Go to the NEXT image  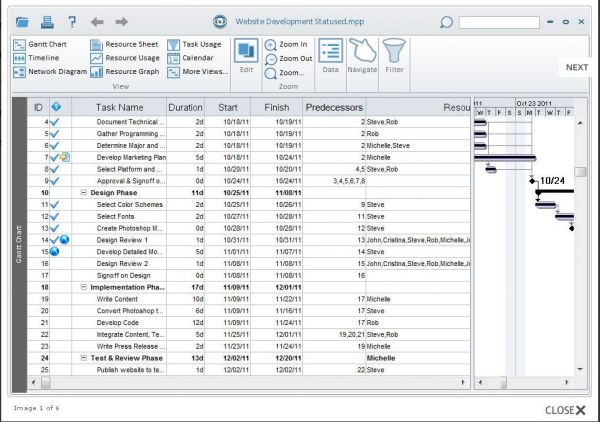click(x=576, y=68)
